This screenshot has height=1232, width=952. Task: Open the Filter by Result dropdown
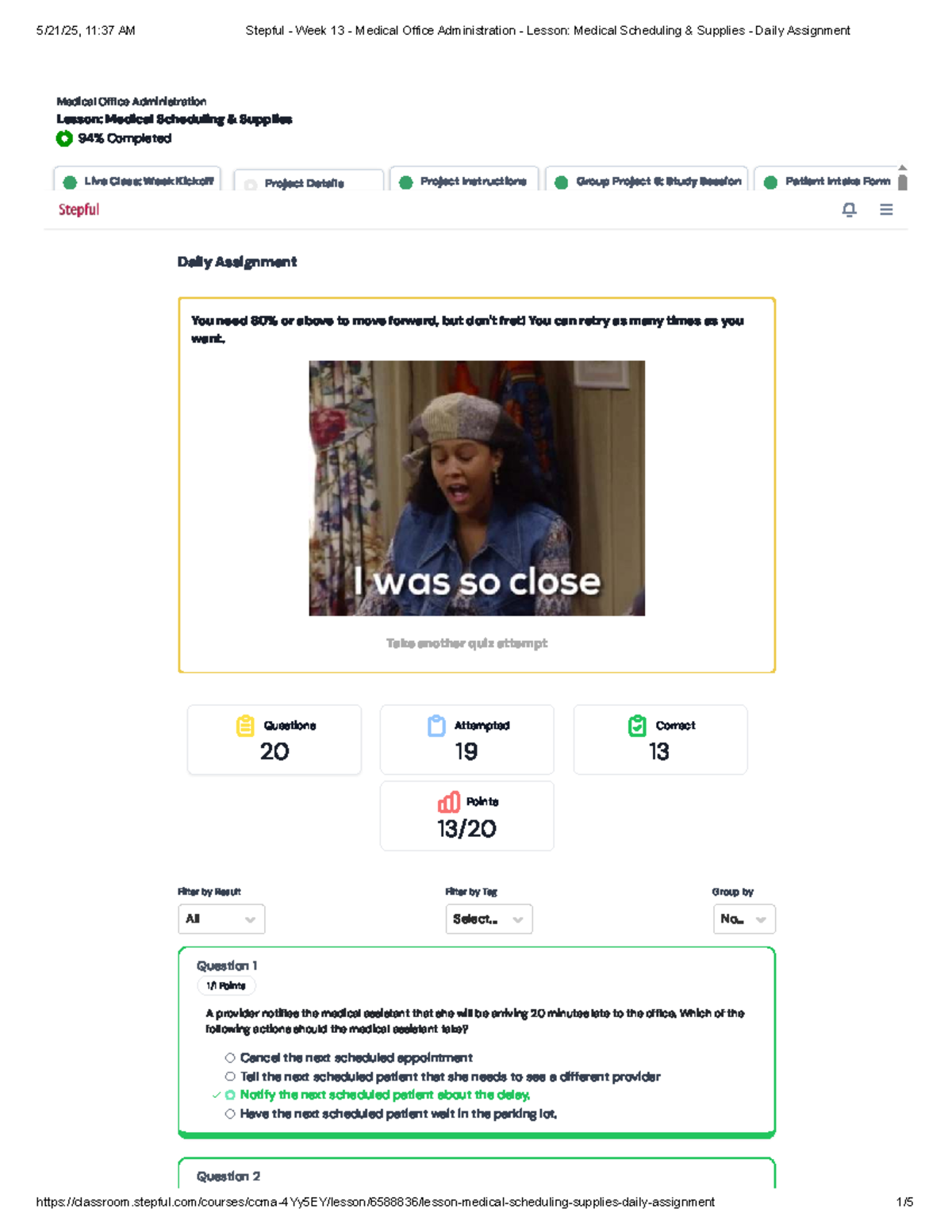tap(221, 919)
